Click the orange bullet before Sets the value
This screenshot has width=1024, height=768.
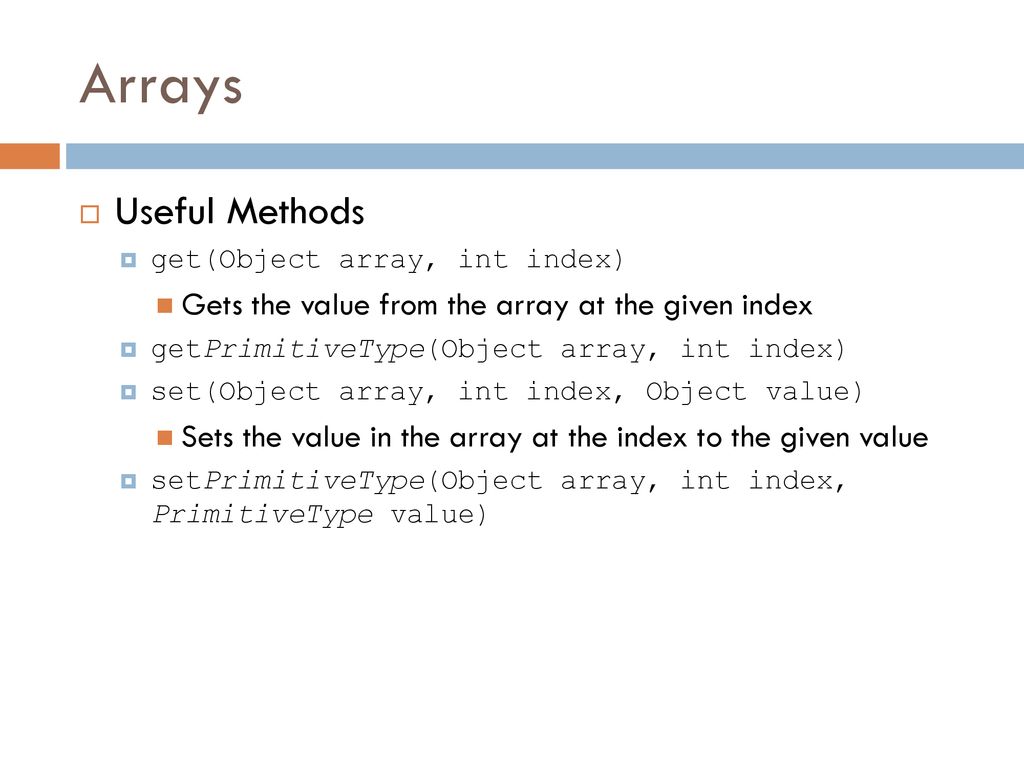[x=165, y=438]
